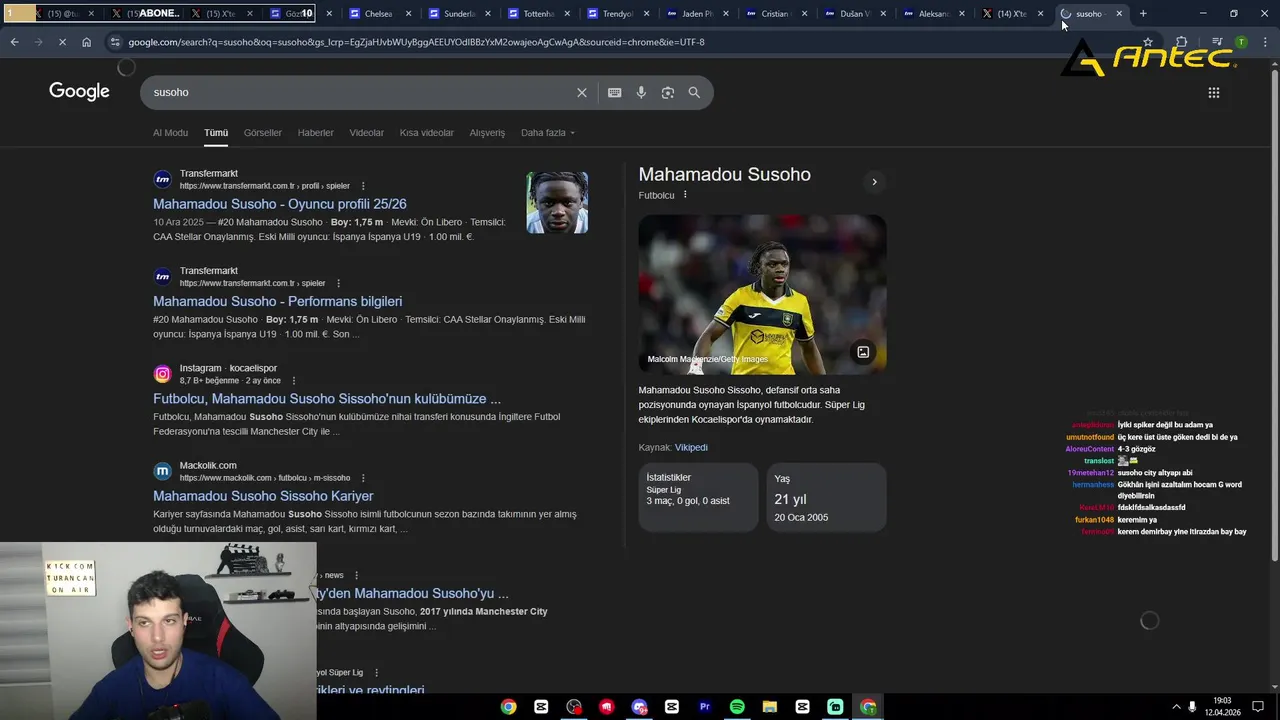Switch to the Chelsea browser tab
1280x720 pixels.
[378, 13]
